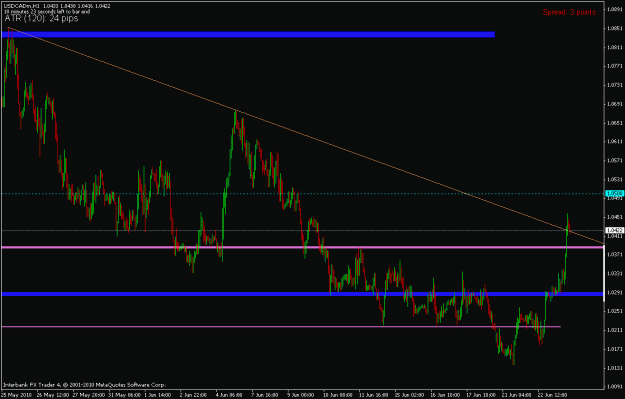The image size is (625, 399).
Task: Select the thick pink horizontal line near 1.0391
Action: (303, 247)
